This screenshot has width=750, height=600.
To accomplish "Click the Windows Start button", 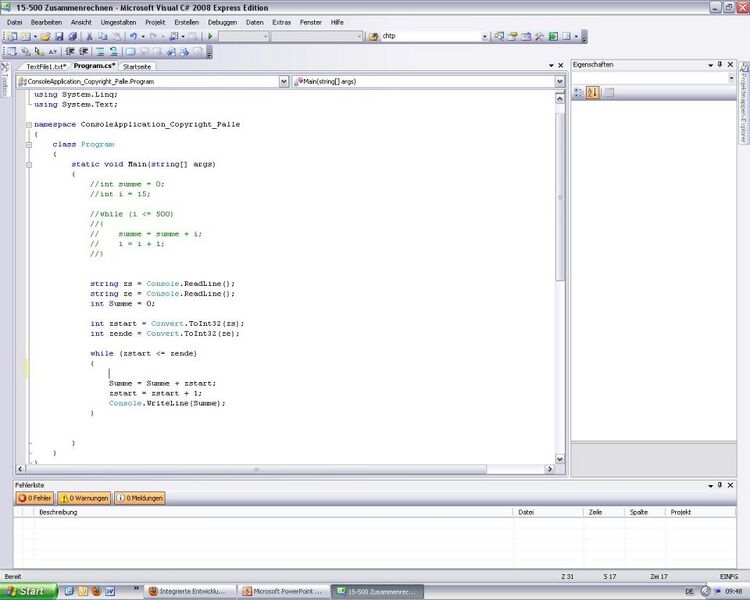I will click(x=29, y=591).
